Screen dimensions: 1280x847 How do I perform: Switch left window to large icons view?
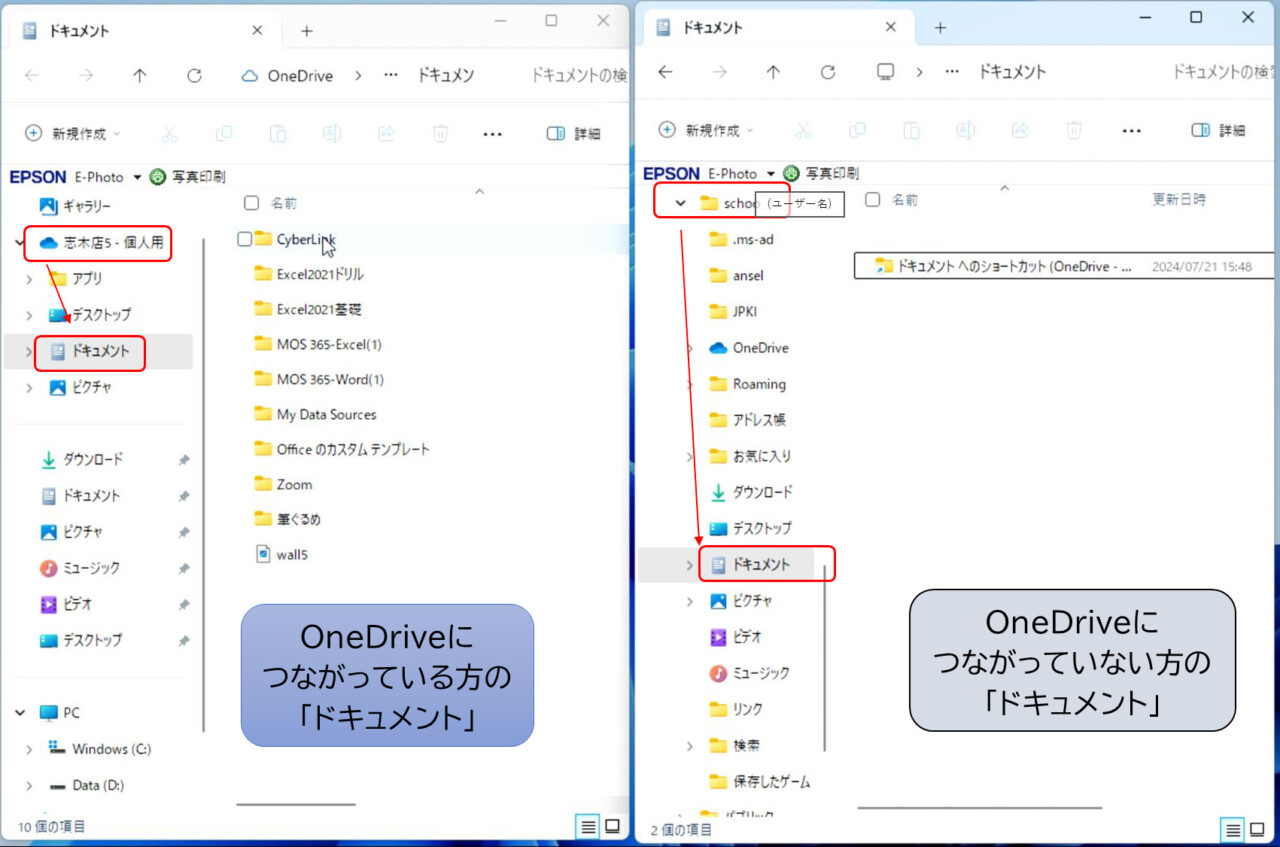click(x=612, y=827)
